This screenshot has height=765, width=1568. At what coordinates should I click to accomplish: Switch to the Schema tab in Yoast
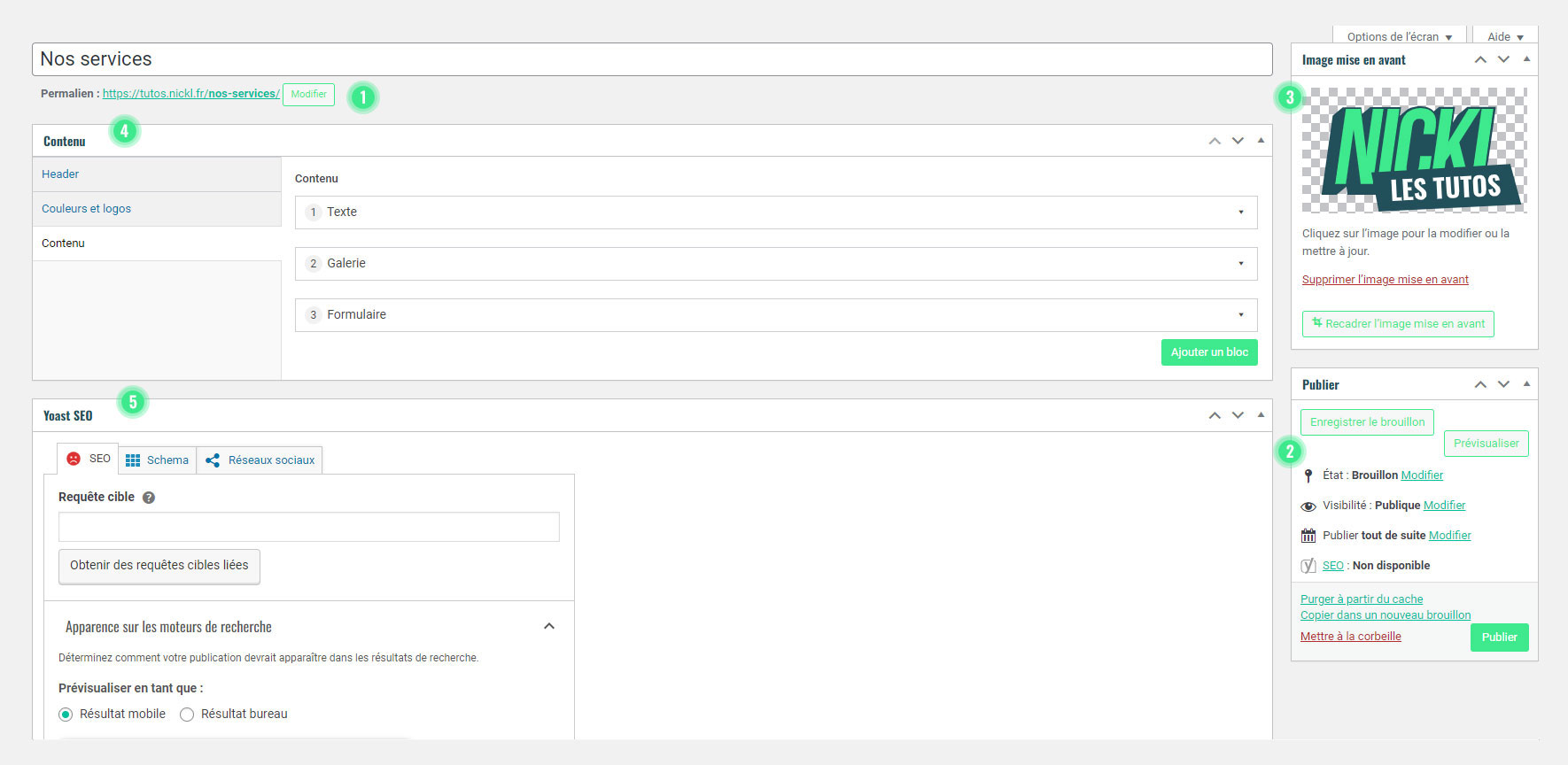pyautogui.click(x=158, y=460)
